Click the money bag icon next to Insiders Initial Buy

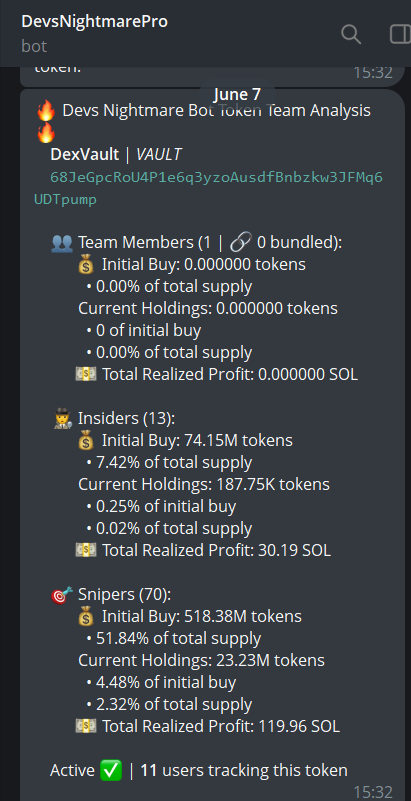(86, 440)
